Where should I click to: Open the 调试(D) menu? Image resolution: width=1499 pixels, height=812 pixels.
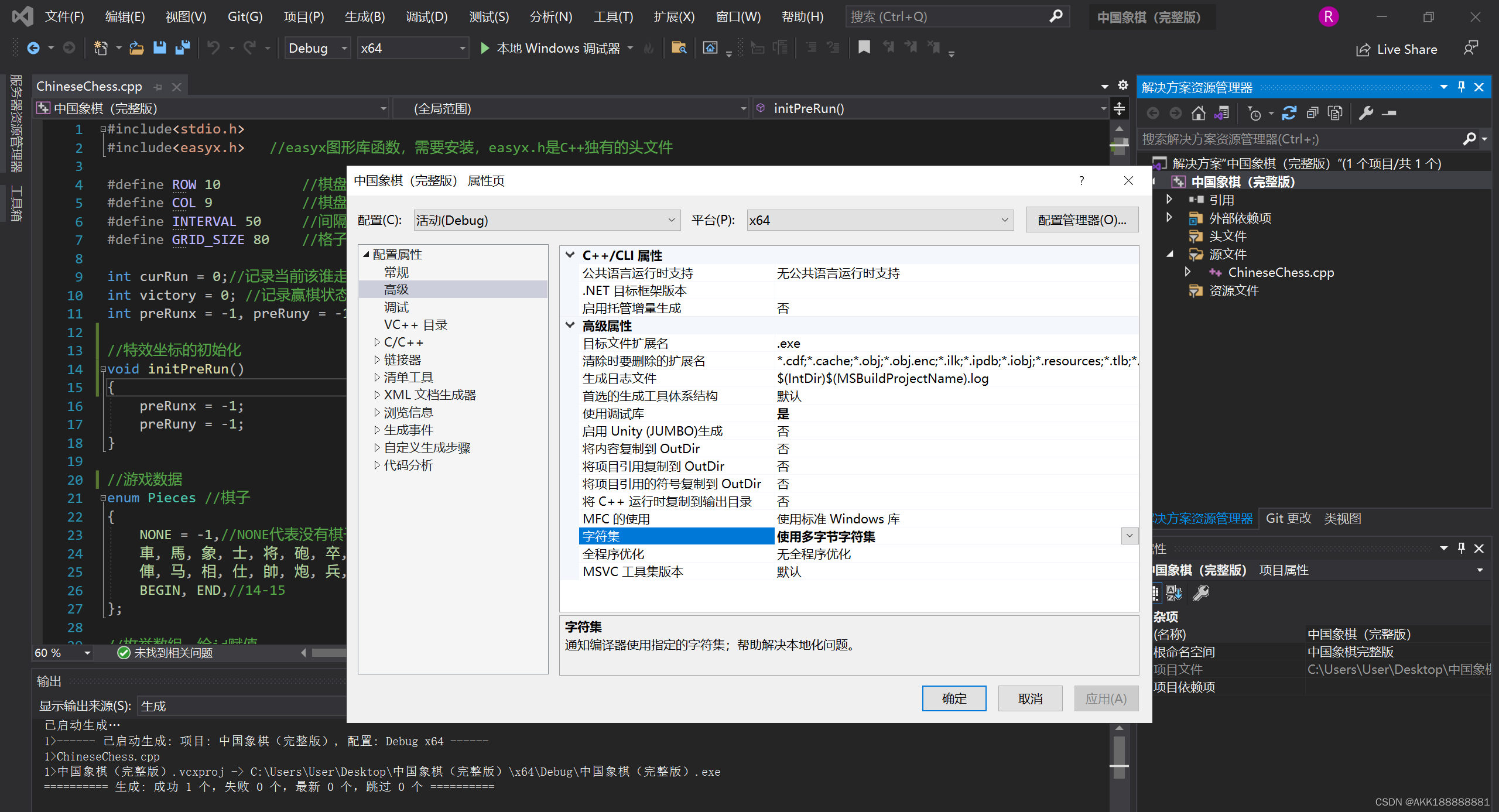426,16
